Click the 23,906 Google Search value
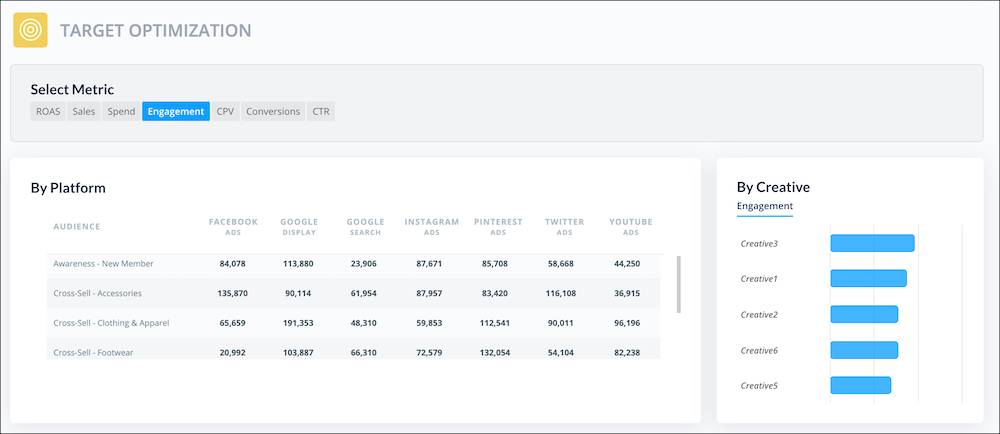Viewport: 1000px width, 434px height. [x=364, y=264]
